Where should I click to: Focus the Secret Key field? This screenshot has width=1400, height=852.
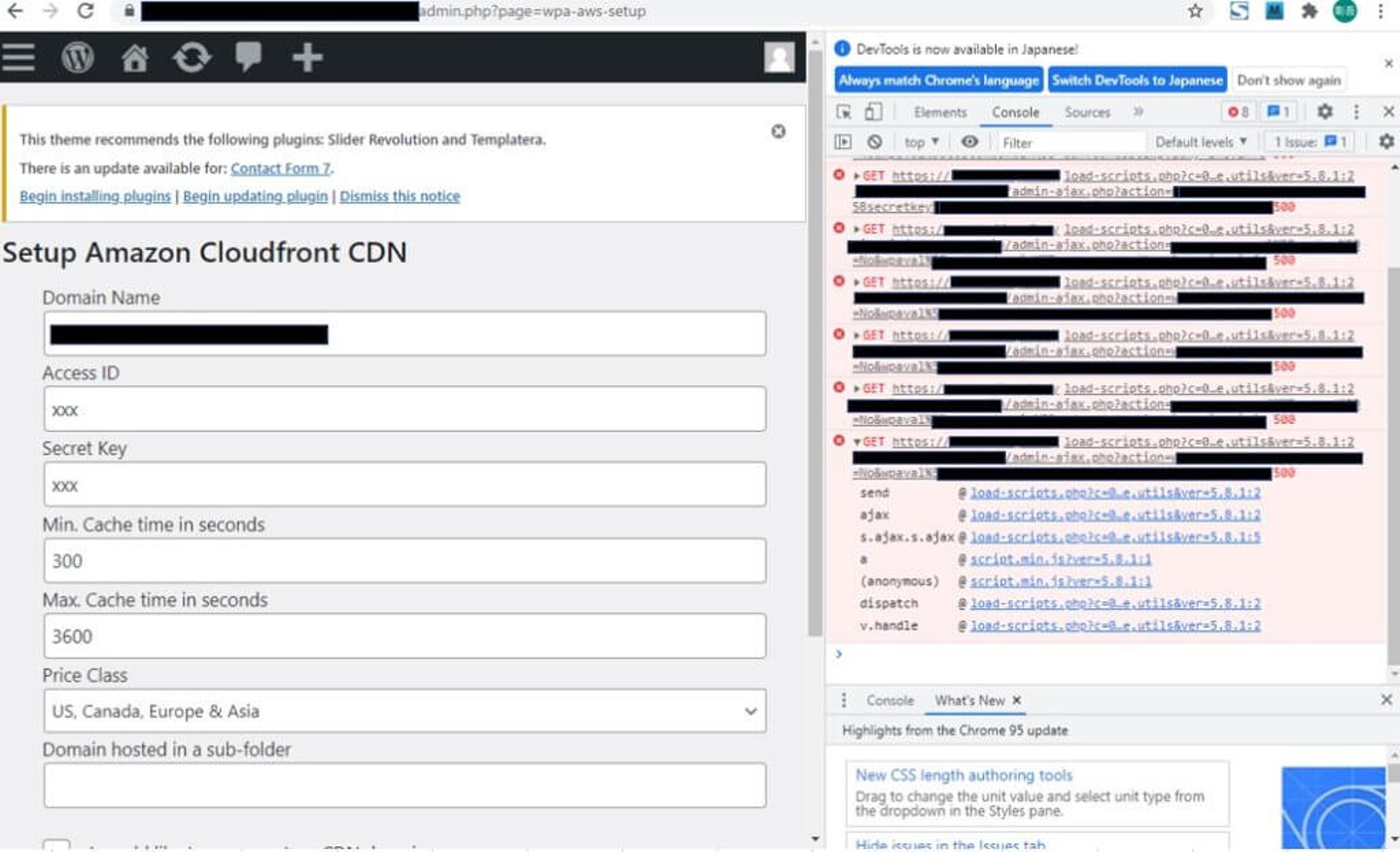(x=404, y=484)
